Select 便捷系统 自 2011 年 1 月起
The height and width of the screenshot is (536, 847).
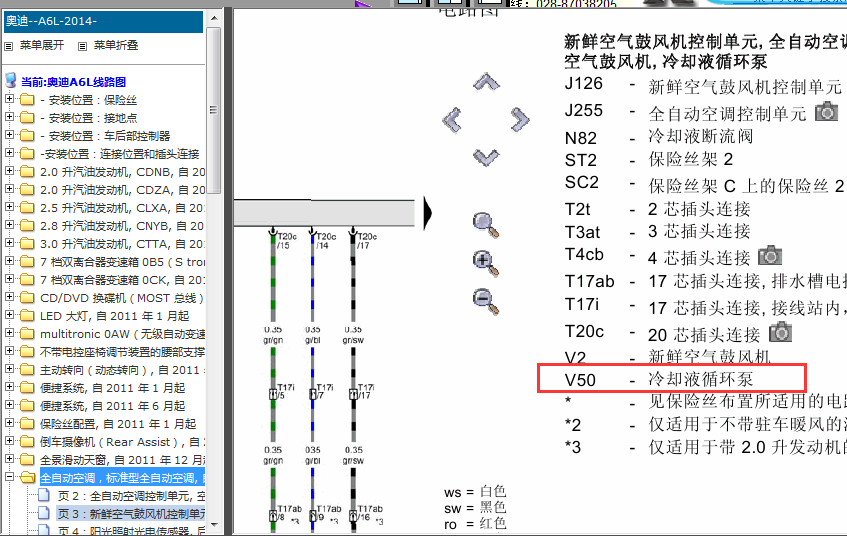coord(112,388)
